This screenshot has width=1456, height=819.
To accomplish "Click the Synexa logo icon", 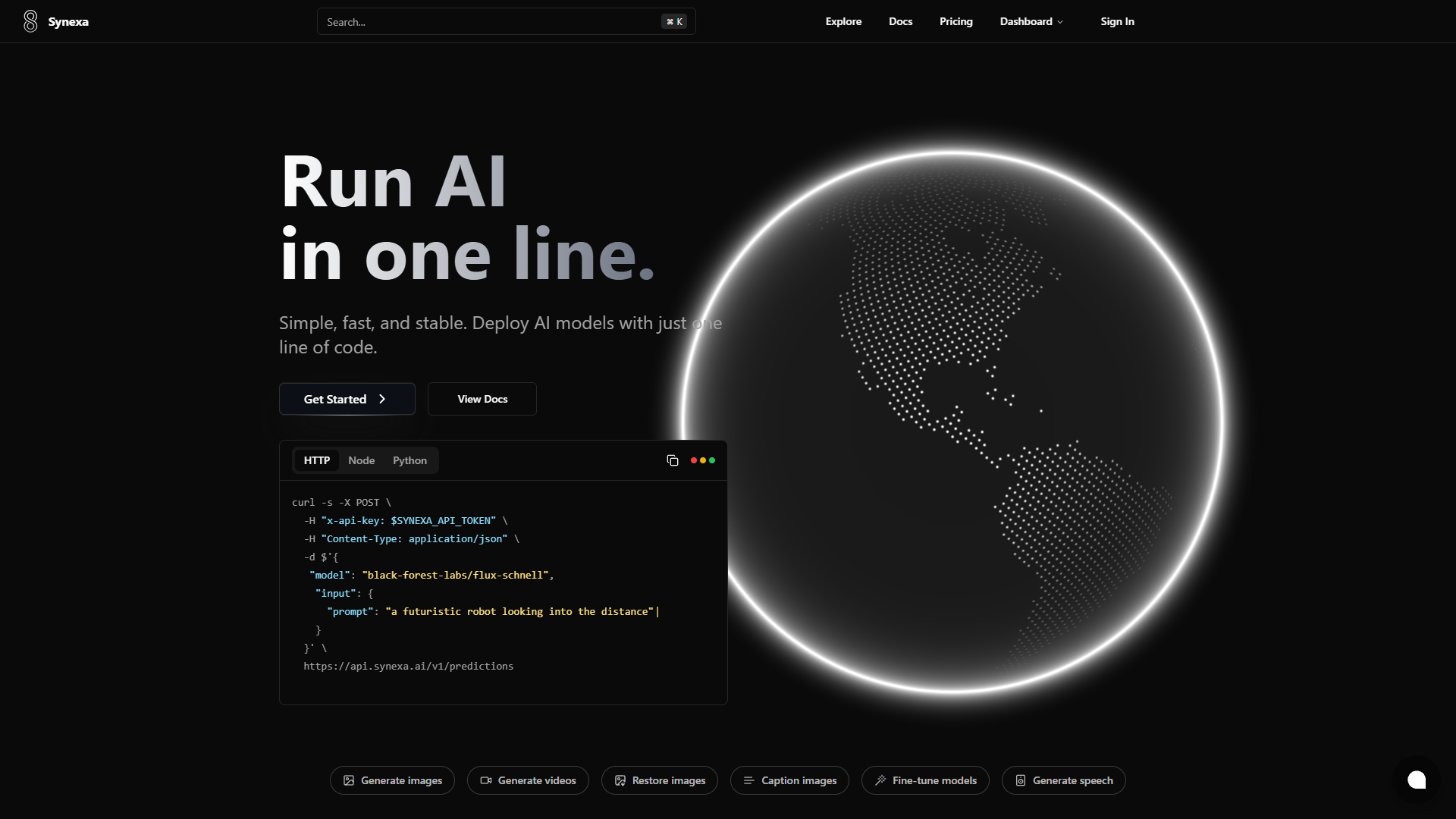I will [30, 21].
